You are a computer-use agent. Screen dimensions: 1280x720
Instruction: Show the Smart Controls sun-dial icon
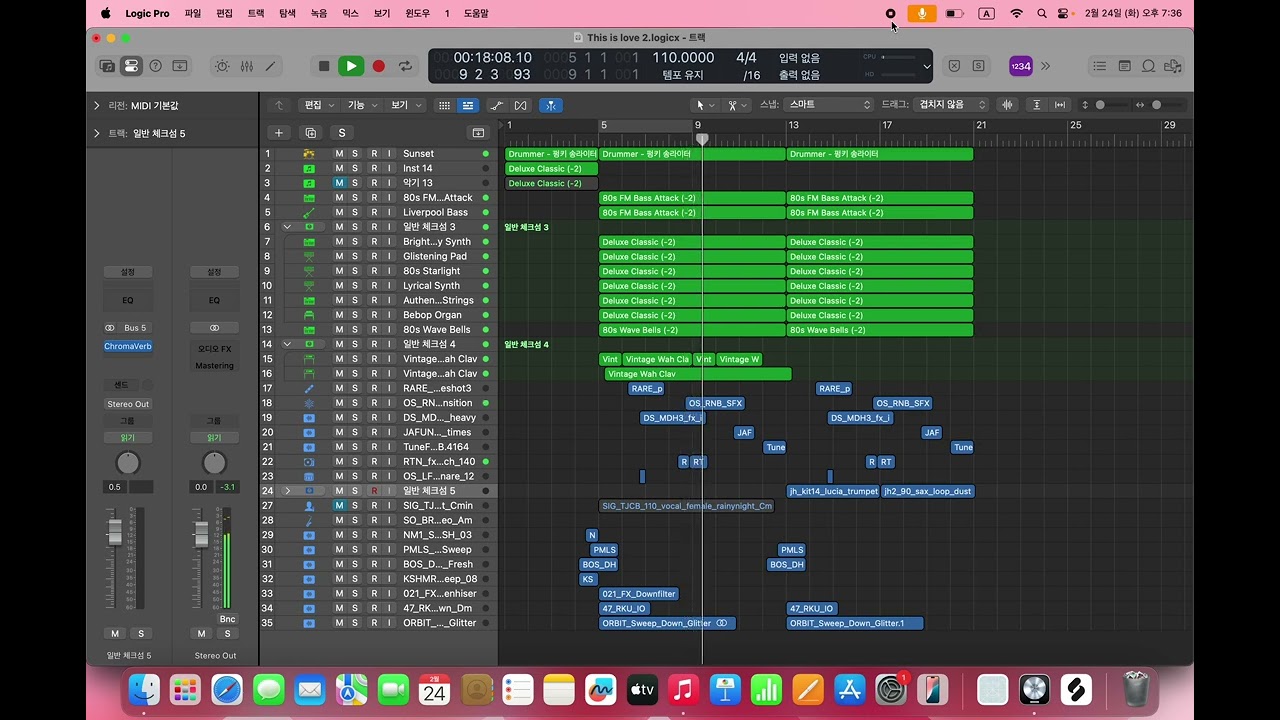[222, 66]
